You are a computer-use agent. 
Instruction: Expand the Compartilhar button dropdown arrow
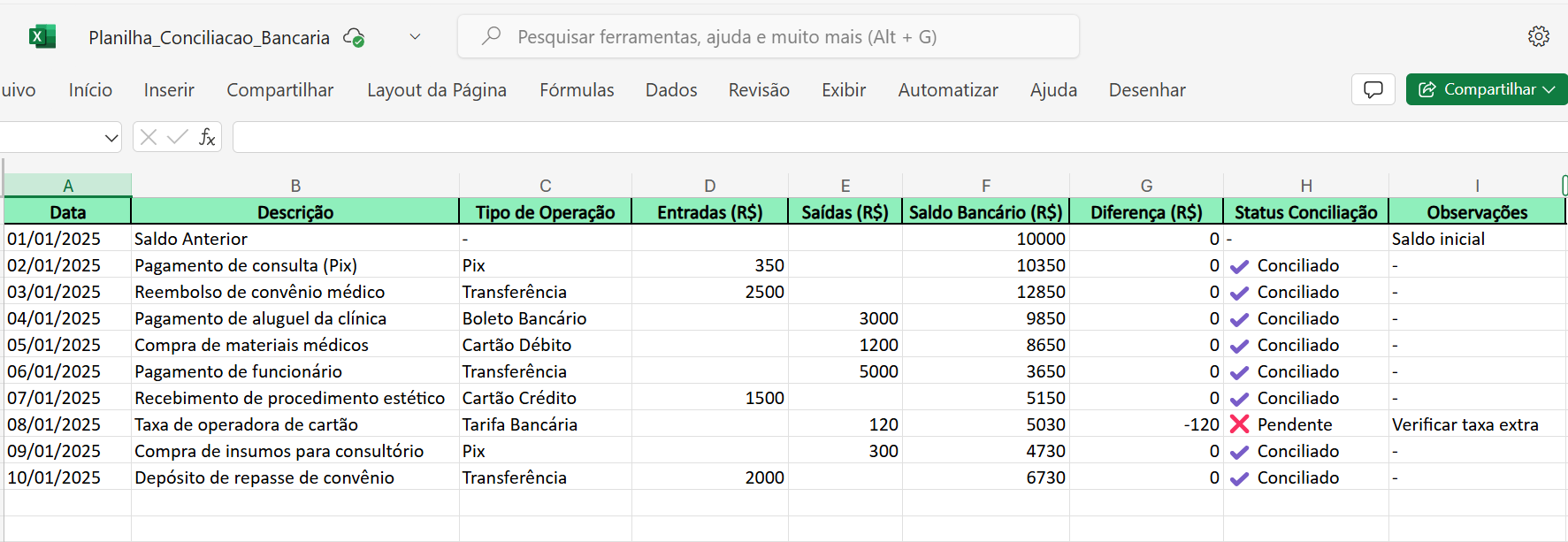[1549, 89]
